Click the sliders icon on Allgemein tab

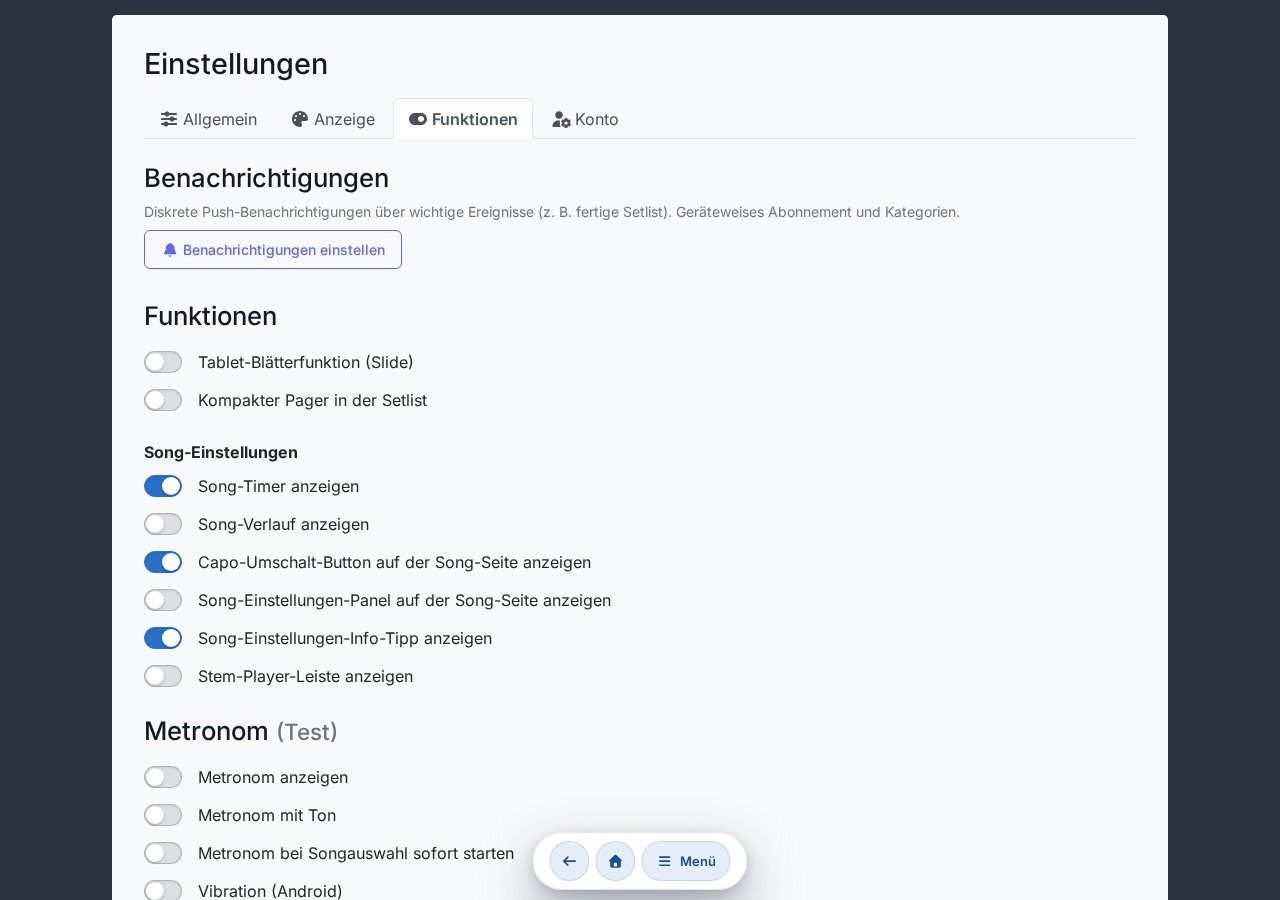(x=169, y=119)
